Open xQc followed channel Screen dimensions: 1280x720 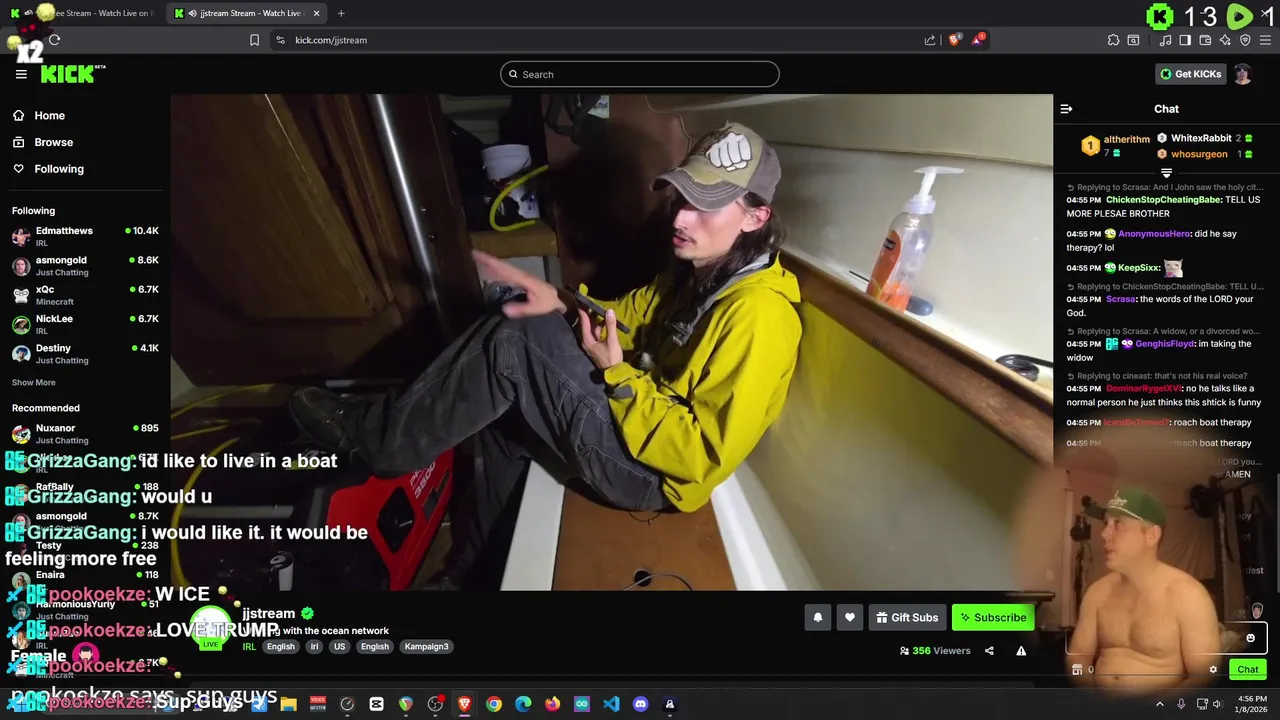pos(85,294)
